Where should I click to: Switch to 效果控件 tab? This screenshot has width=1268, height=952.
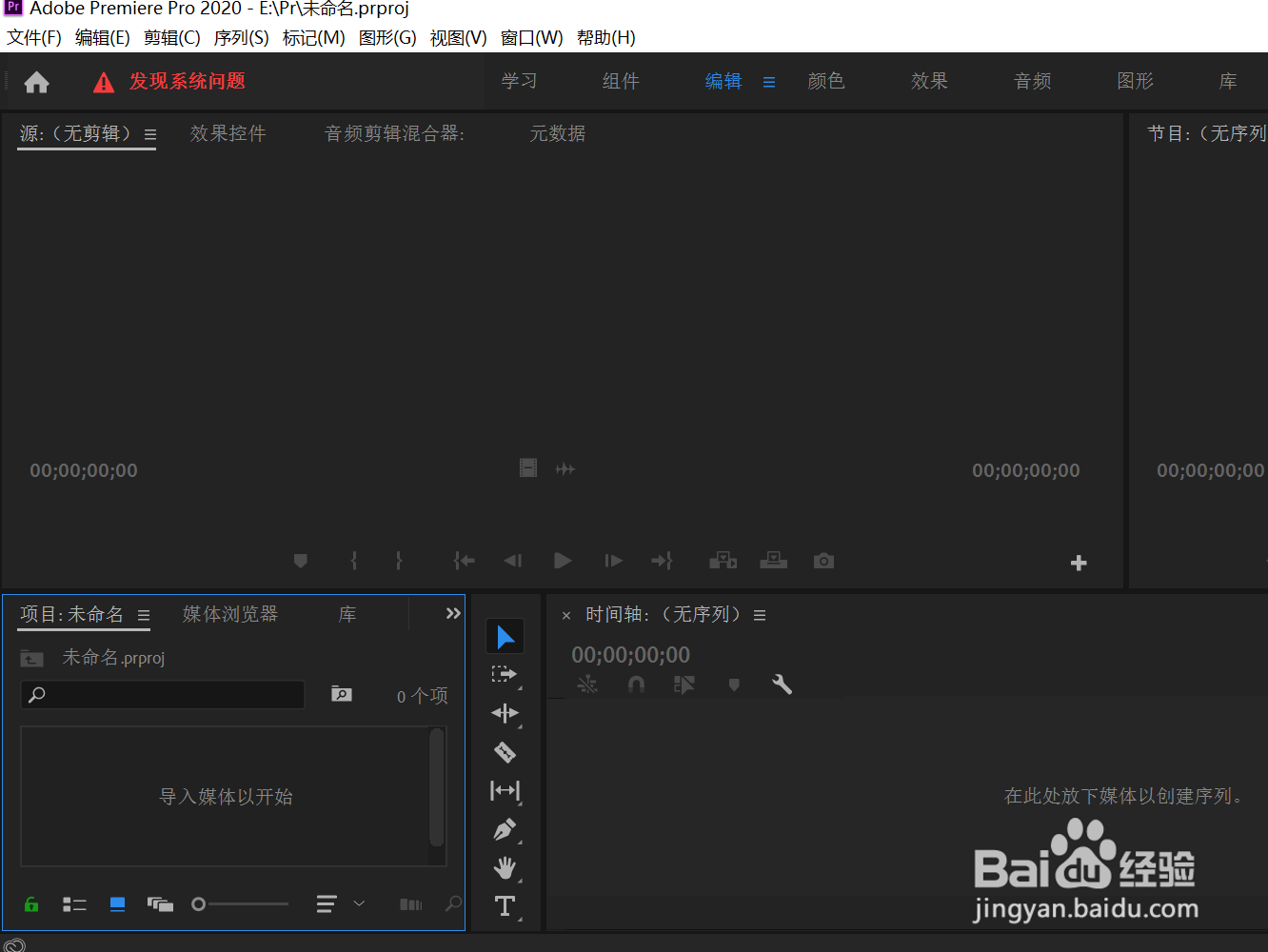(x=228, y=134)
